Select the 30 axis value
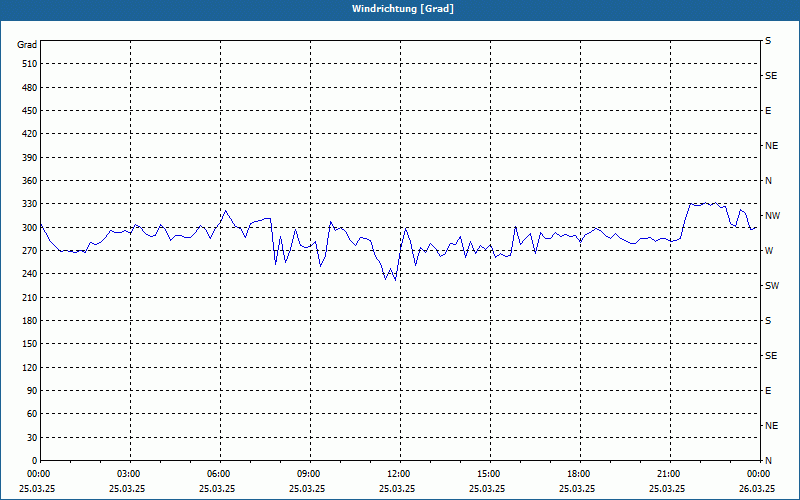The image size is (800, 500). pyautogui.click(x=32, y=438)
